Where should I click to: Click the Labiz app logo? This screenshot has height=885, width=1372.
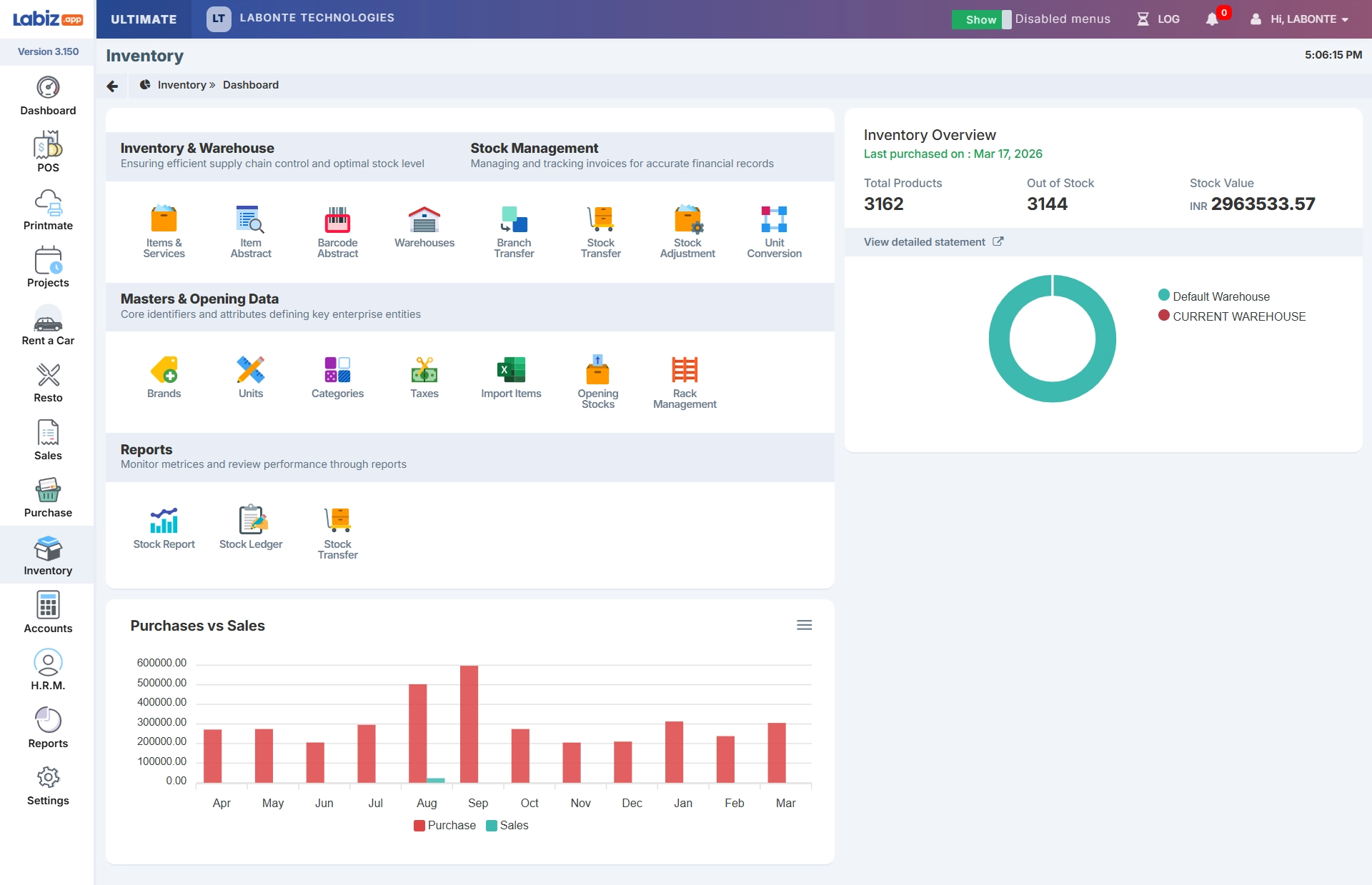(x=47, y=19)
